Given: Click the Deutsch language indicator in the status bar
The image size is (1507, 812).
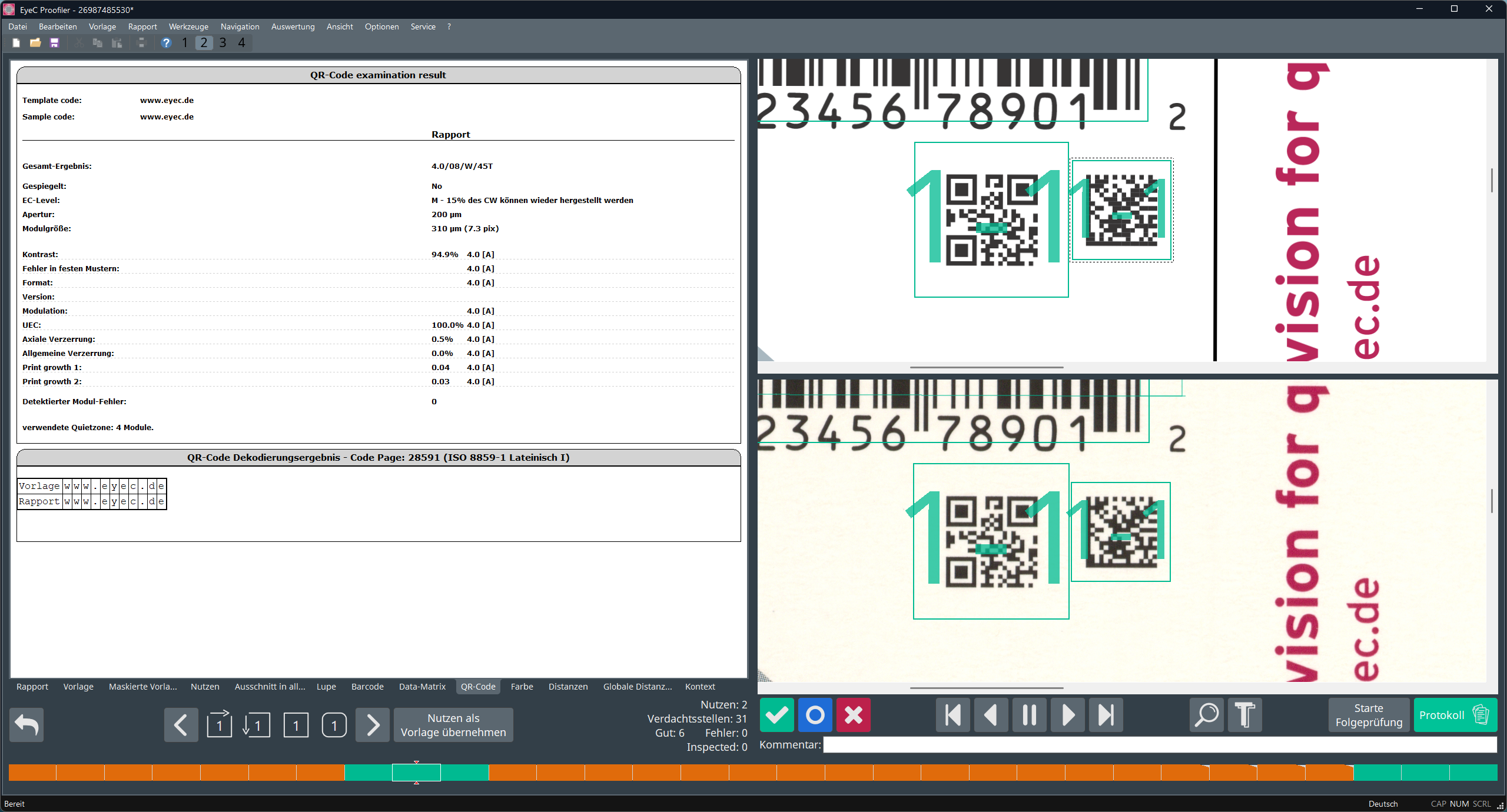Looking at the screenshot, I should [1383, 804].
